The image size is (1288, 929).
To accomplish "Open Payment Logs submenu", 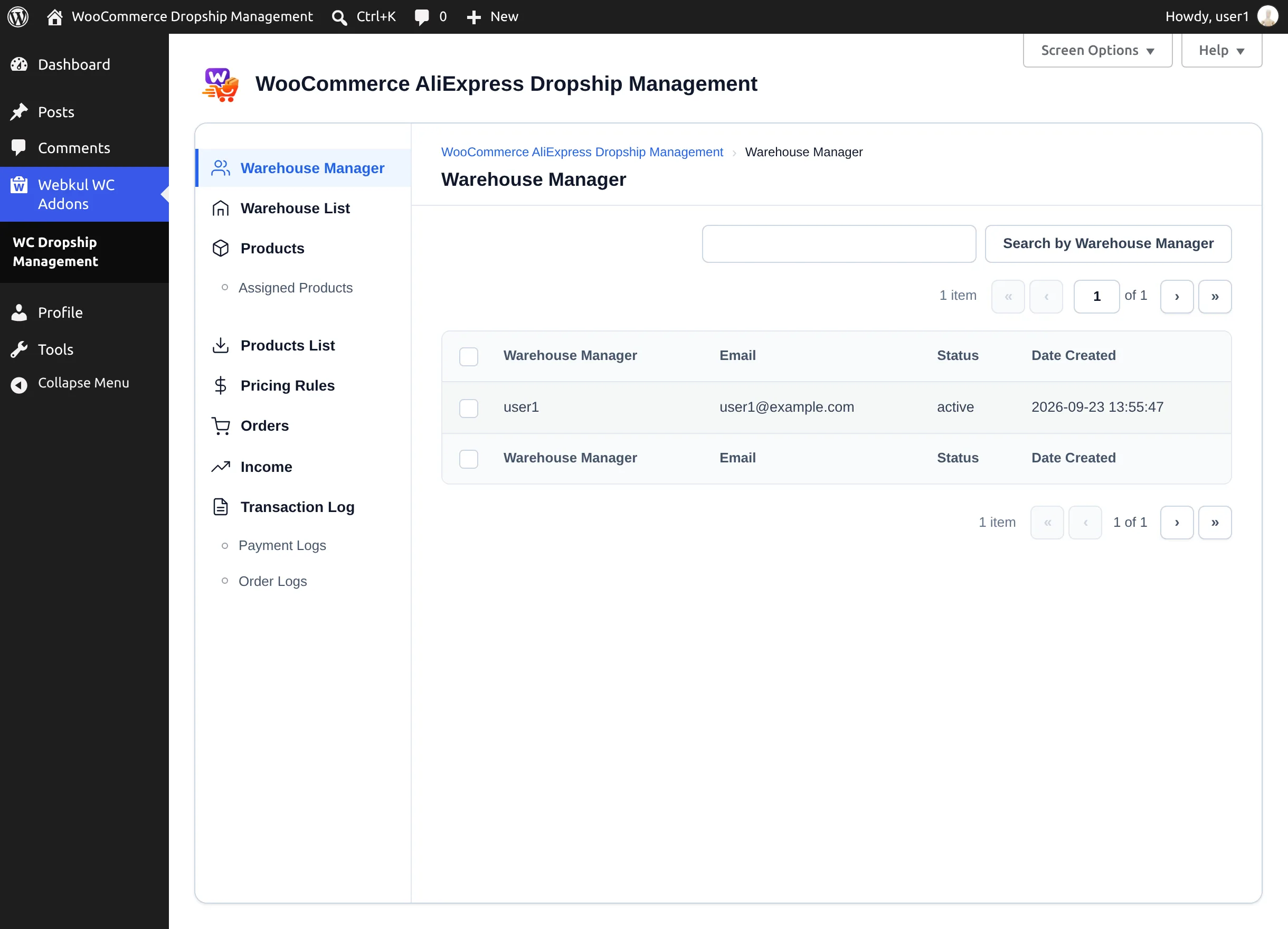I will [x=282, y=545].
